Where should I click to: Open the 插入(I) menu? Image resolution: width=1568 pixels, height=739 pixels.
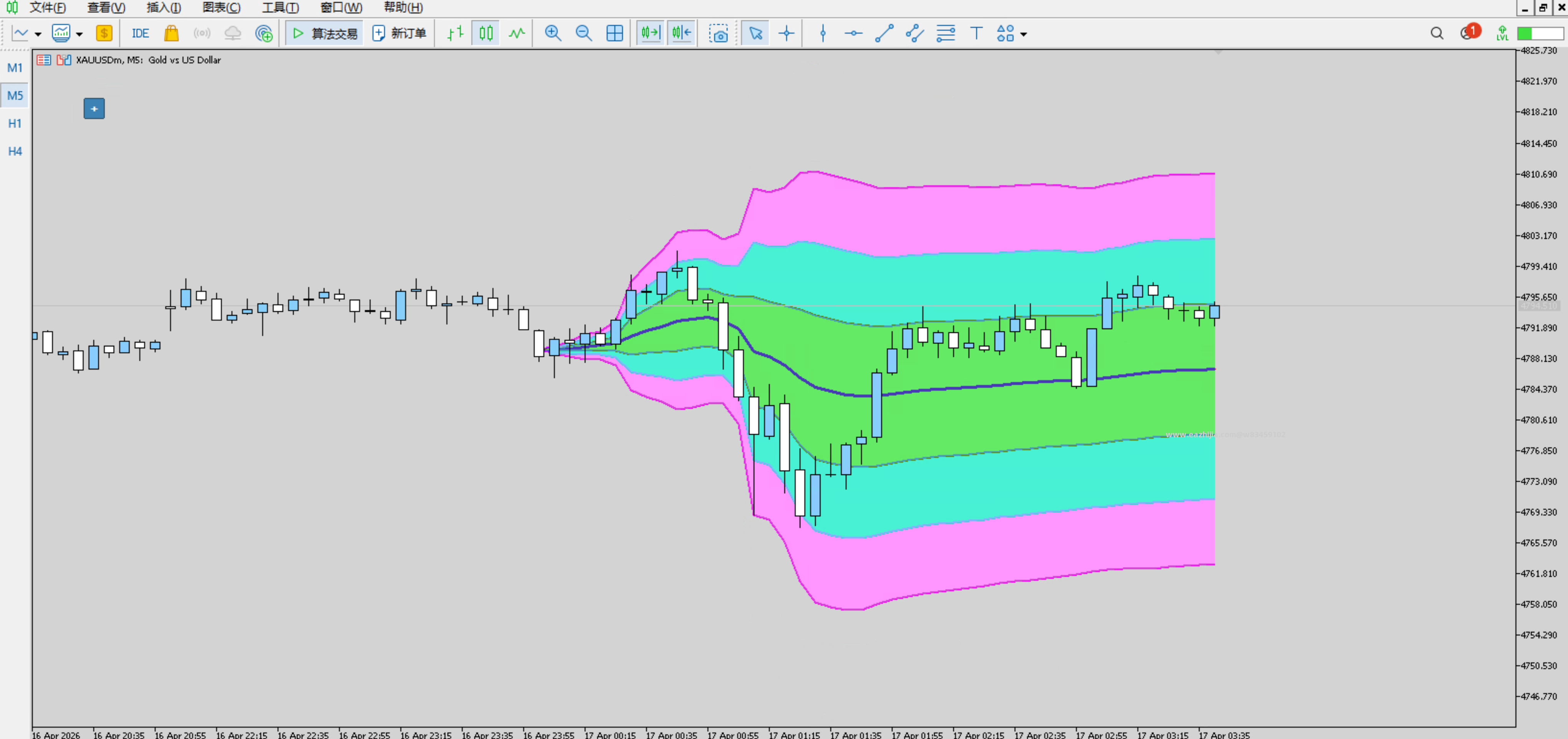(x=164, y=7)
